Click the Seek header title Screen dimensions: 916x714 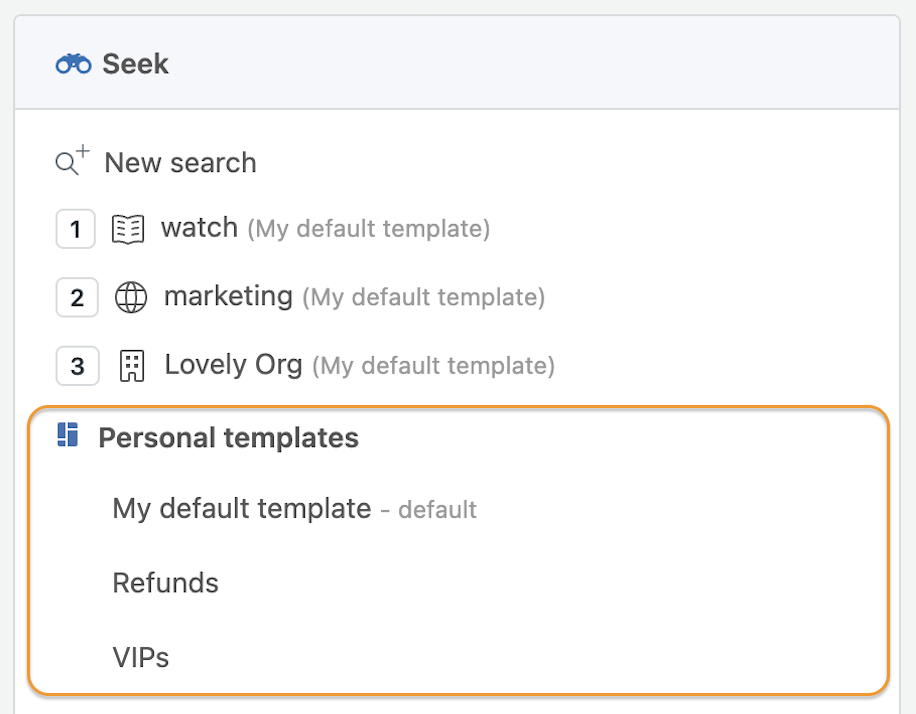tap(136, 64)
